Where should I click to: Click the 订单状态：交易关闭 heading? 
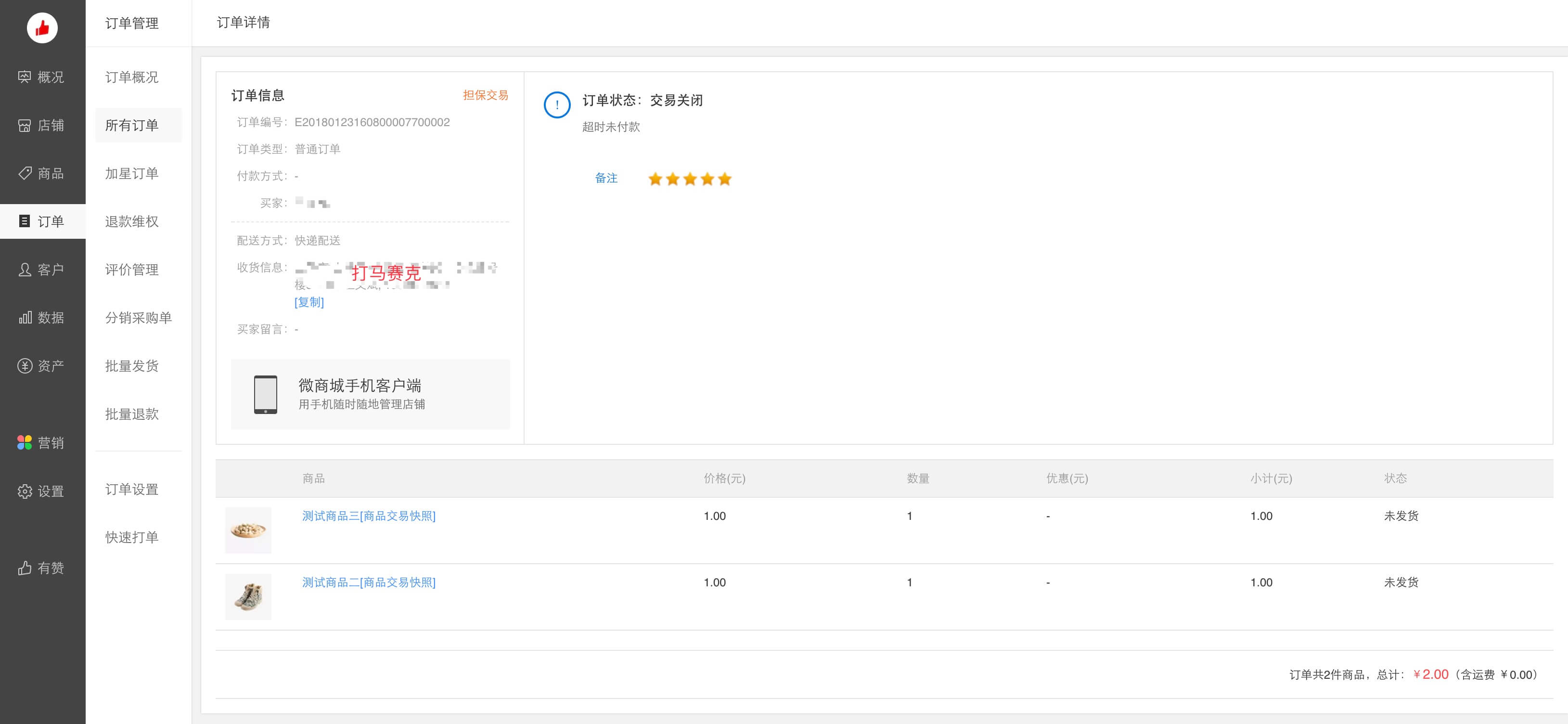[643, 100]
